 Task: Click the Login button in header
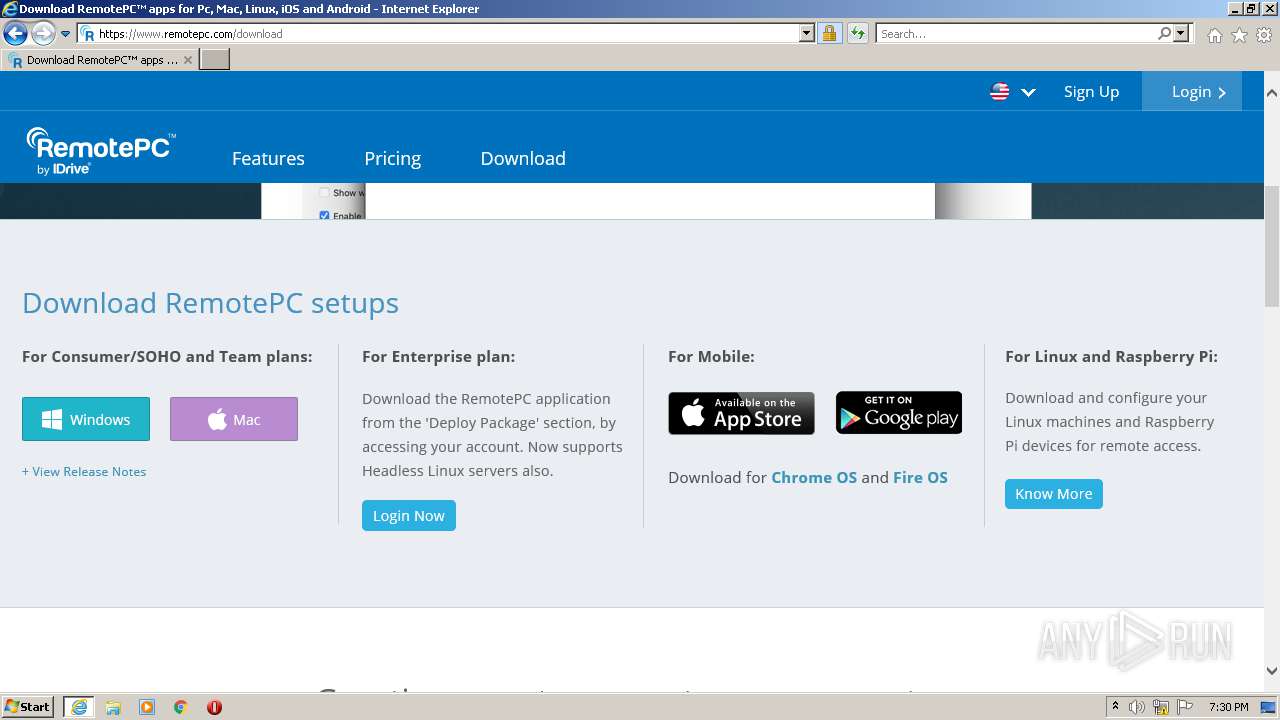(x=1192, y=92)
